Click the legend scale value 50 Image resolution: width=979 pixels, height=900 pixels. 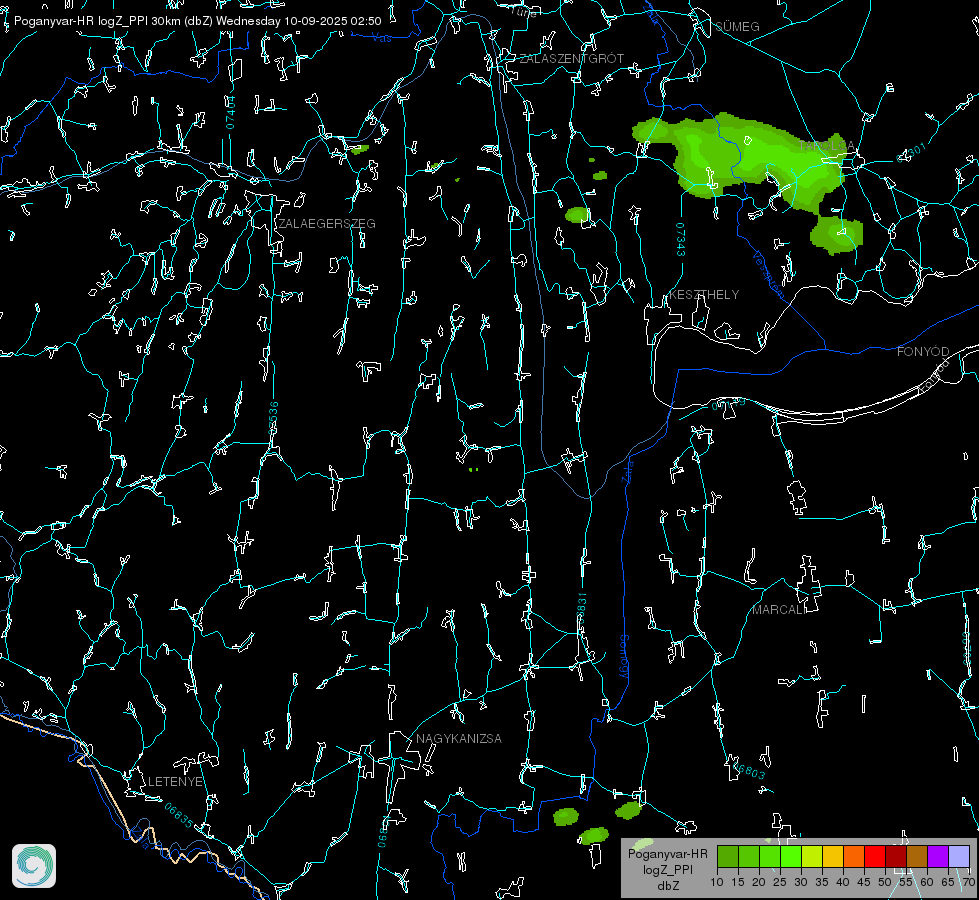pos(885,882)
